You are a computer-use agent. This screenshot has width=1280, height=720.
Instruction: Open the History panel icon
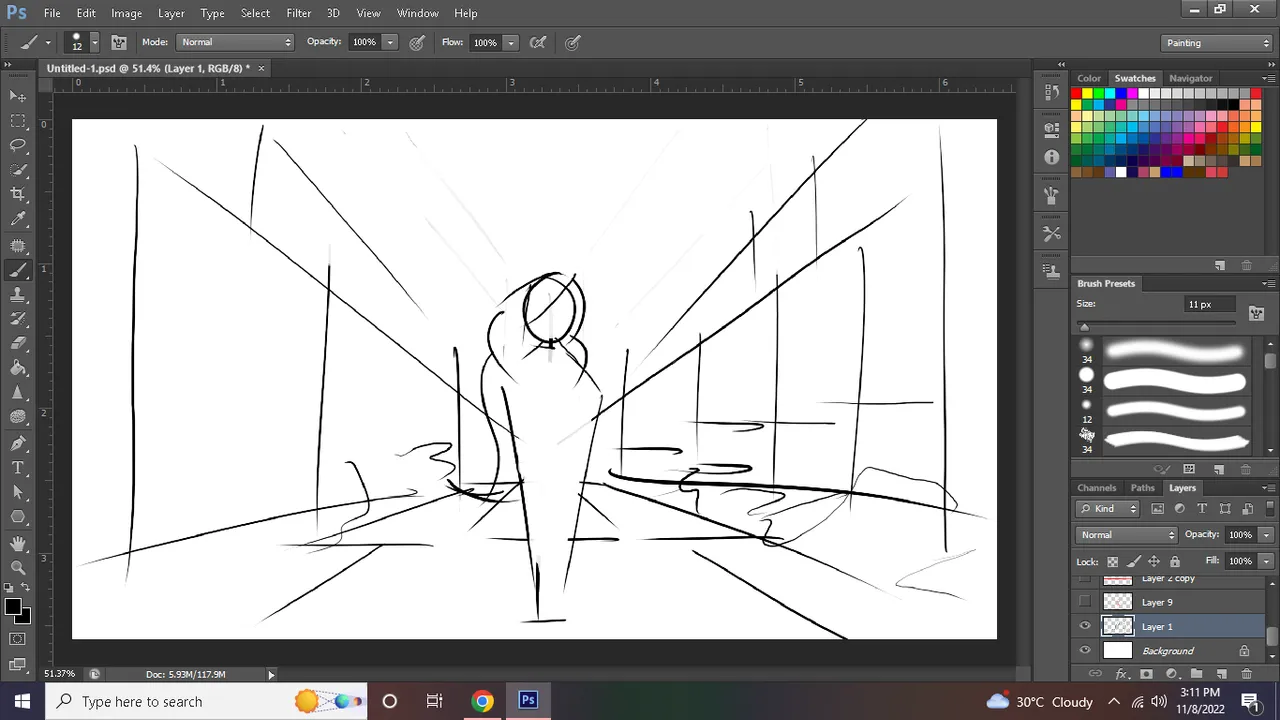[x=1051, y=92]
